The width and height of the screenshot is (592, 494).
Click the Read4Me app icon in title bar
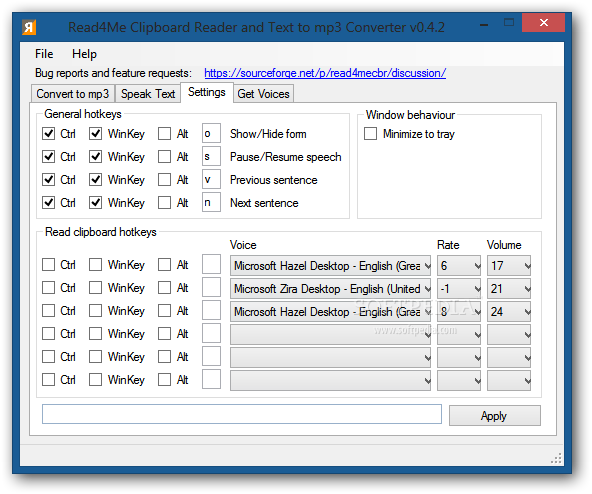[29, 27]
